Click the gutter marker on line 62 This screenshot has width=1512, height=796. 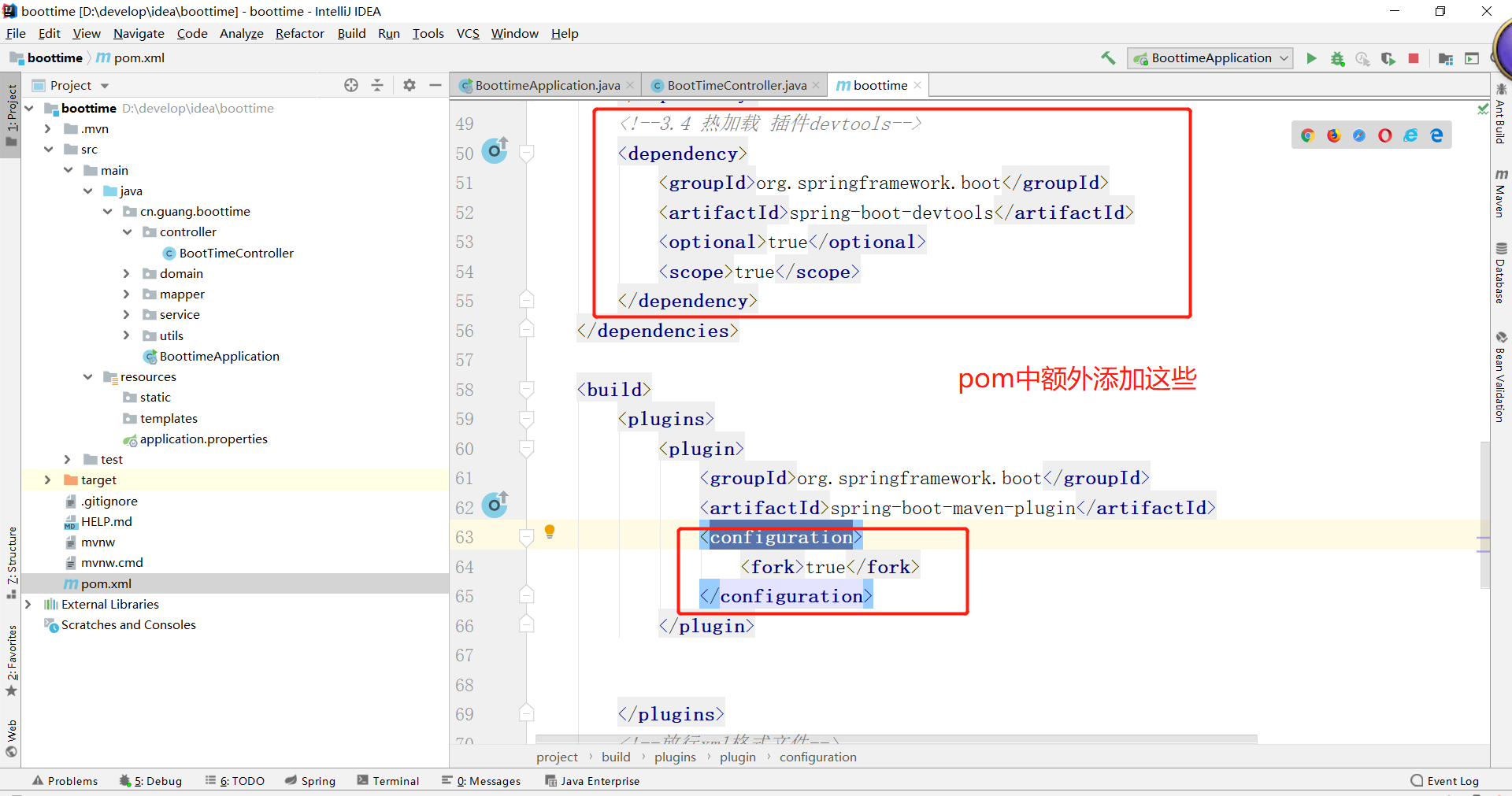pyautogui.click(x=495, y=504)
